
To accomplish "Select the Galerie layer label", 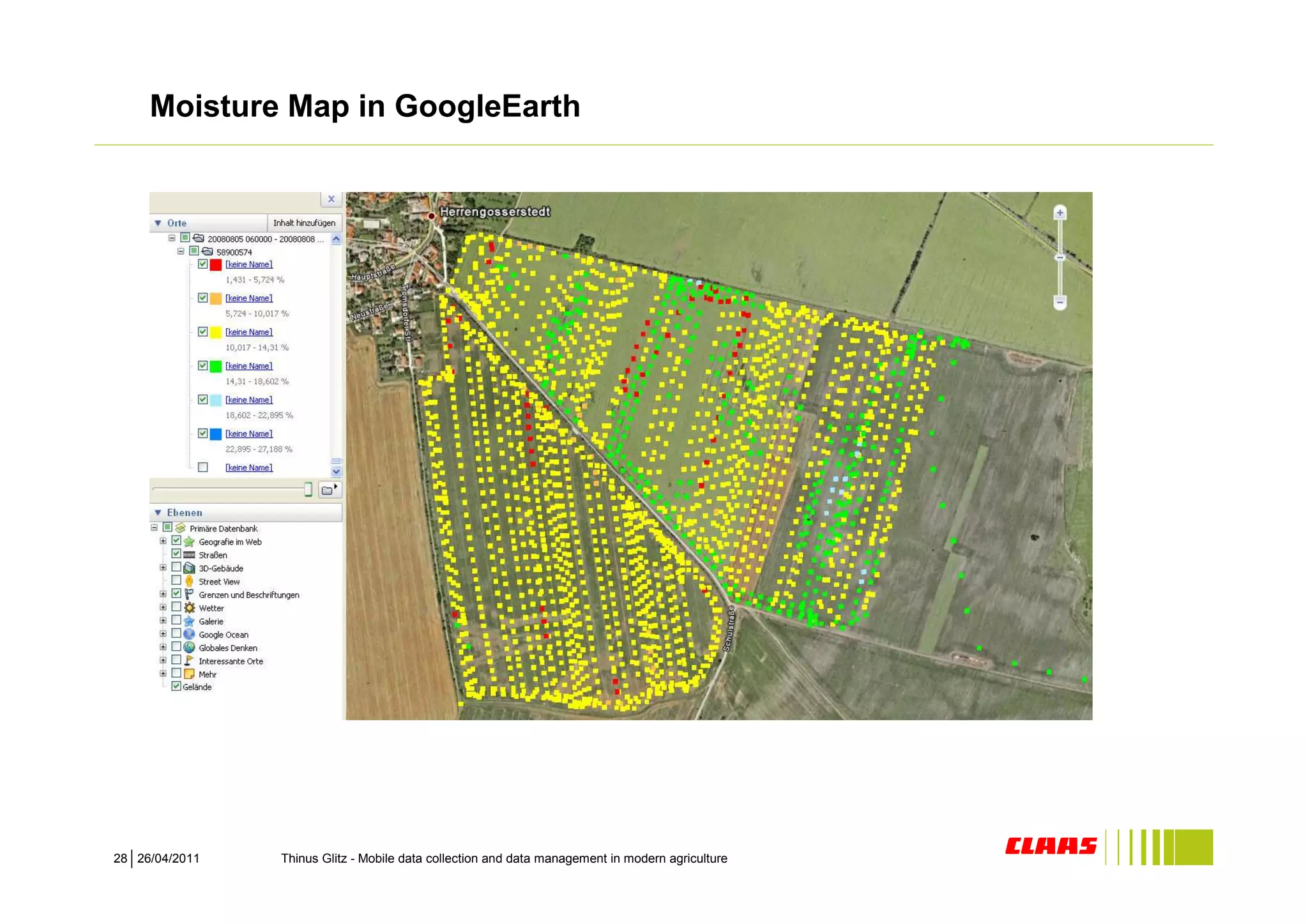I will coord(211,621).
